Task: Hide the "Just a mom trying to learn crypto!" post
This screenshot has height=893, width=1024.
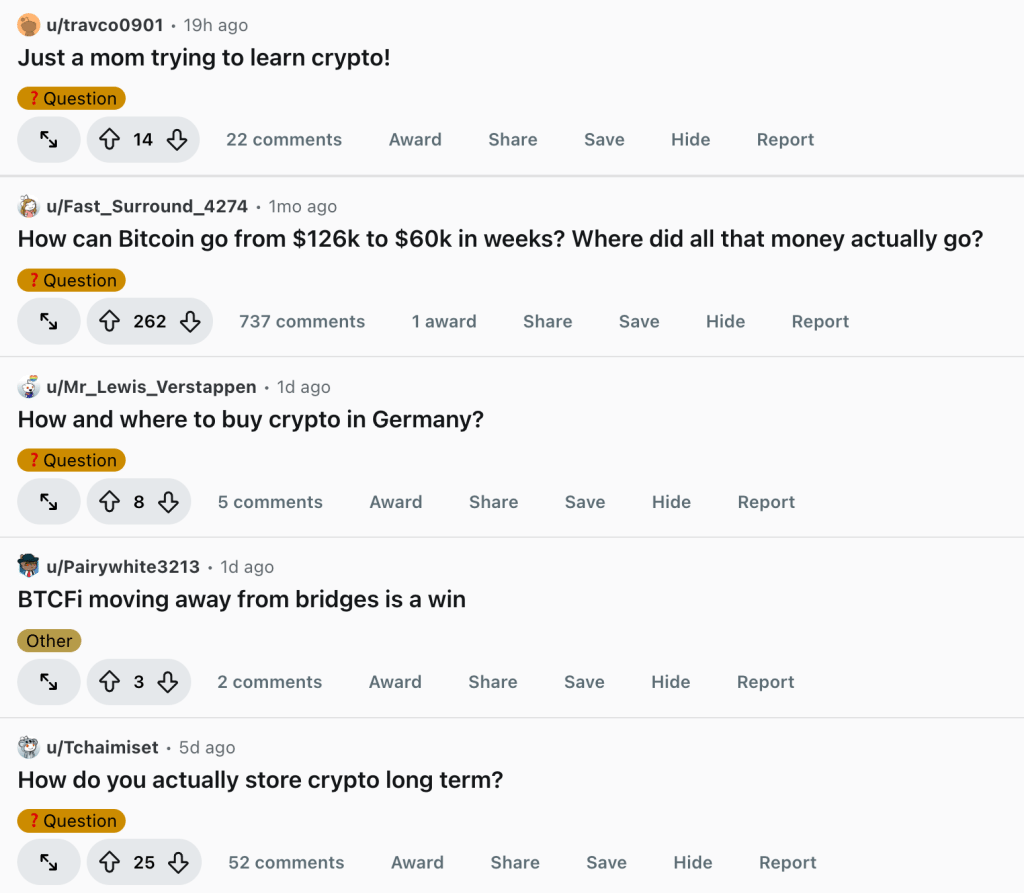Action: pyautogui.click(x=690, y=140)
